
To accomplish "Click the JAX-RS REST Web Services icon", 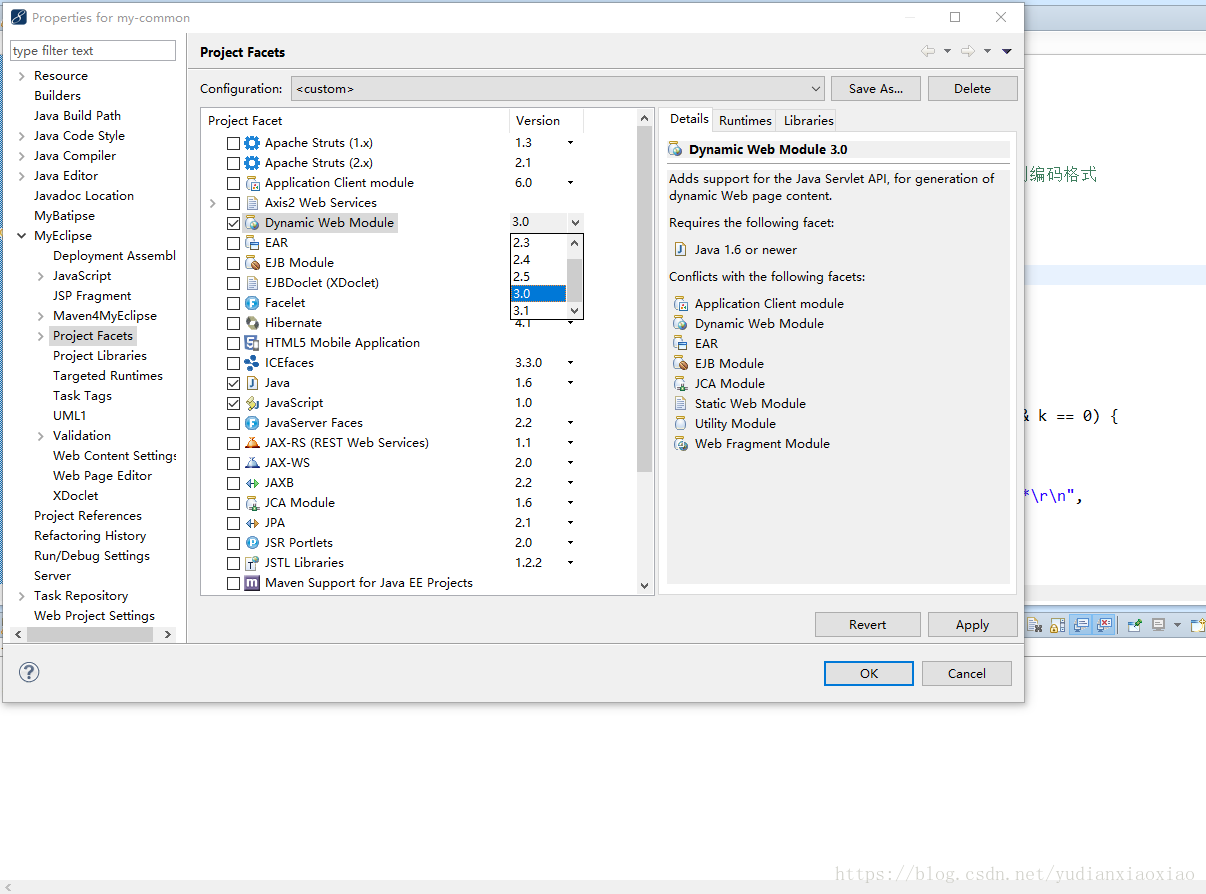I will coord(252,443).
